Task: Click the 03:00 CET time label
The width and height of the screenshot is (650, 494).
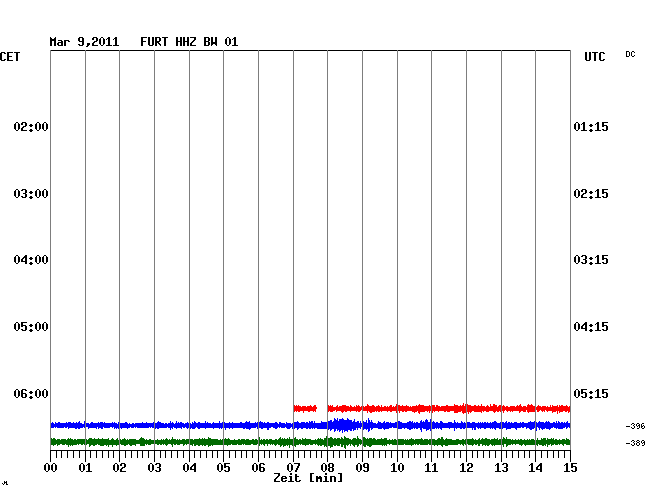Action: (31, 194)
